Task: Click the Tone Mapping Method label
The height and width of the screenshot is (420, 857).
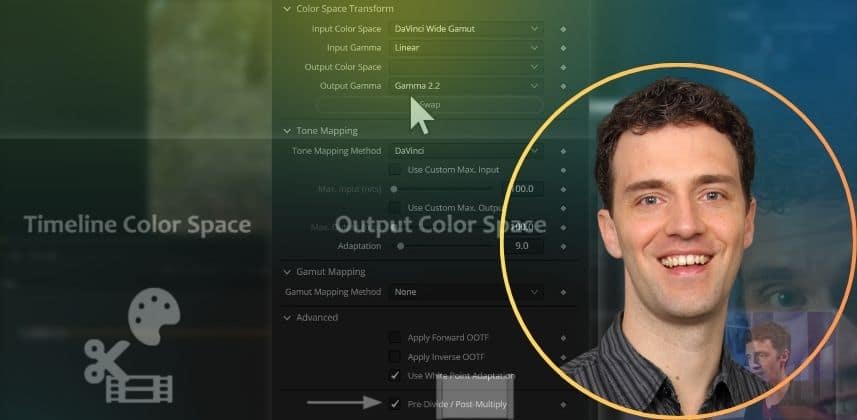Action: click(x=337, y=151)
